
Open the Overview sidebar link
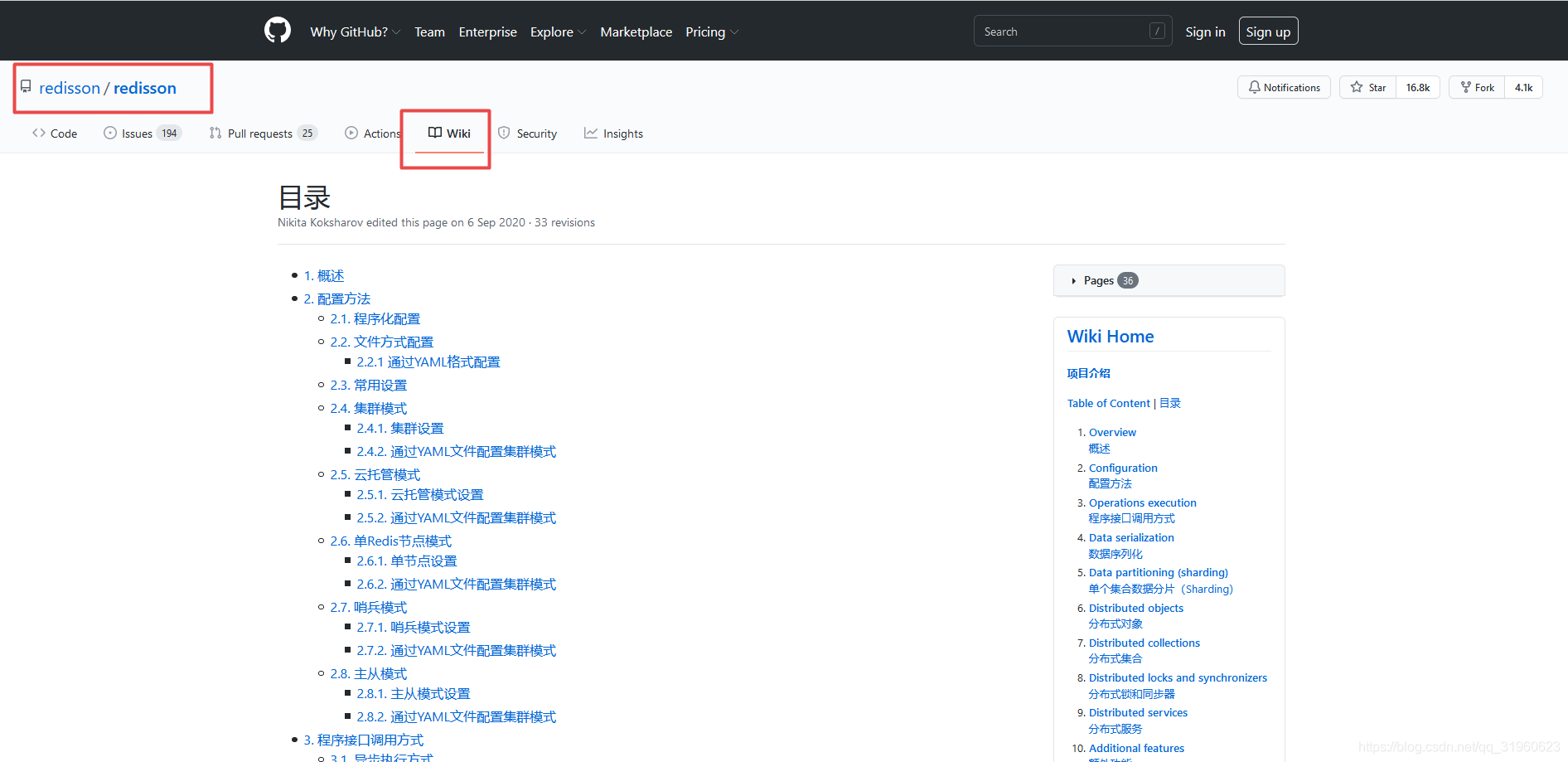[x=1112, y=432]
